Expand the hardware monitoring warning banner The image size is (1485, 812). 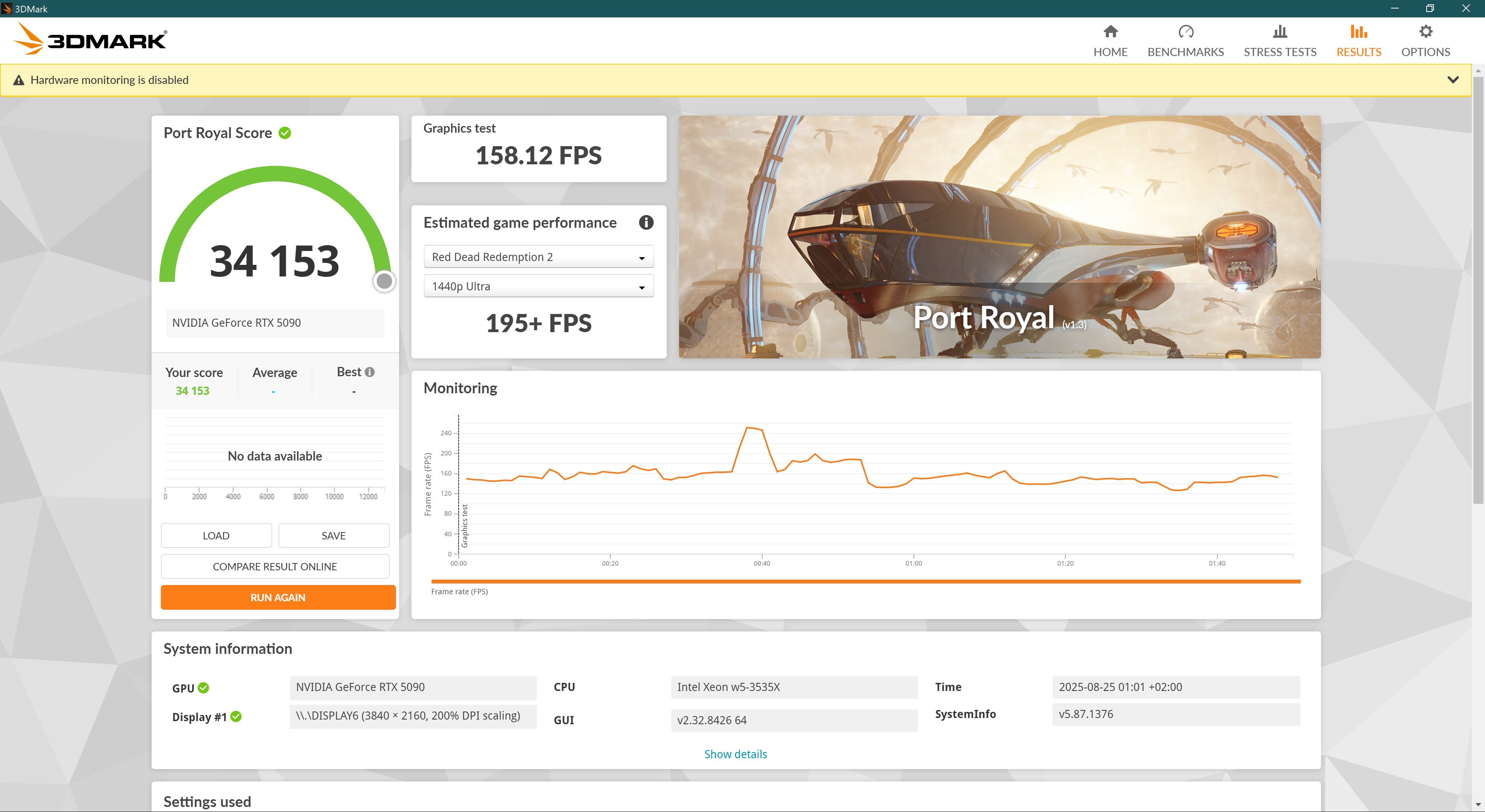(1453, 80)
